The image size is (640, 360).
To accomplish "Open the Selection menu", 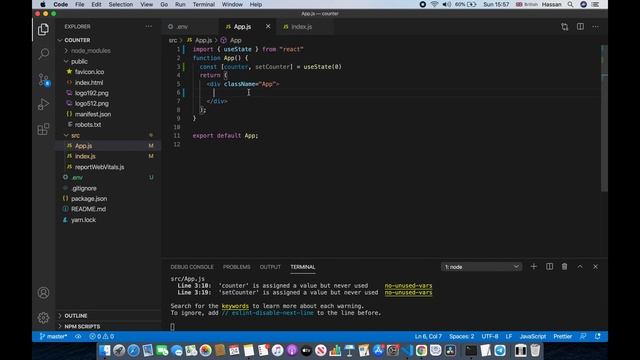I will [120, 4].
